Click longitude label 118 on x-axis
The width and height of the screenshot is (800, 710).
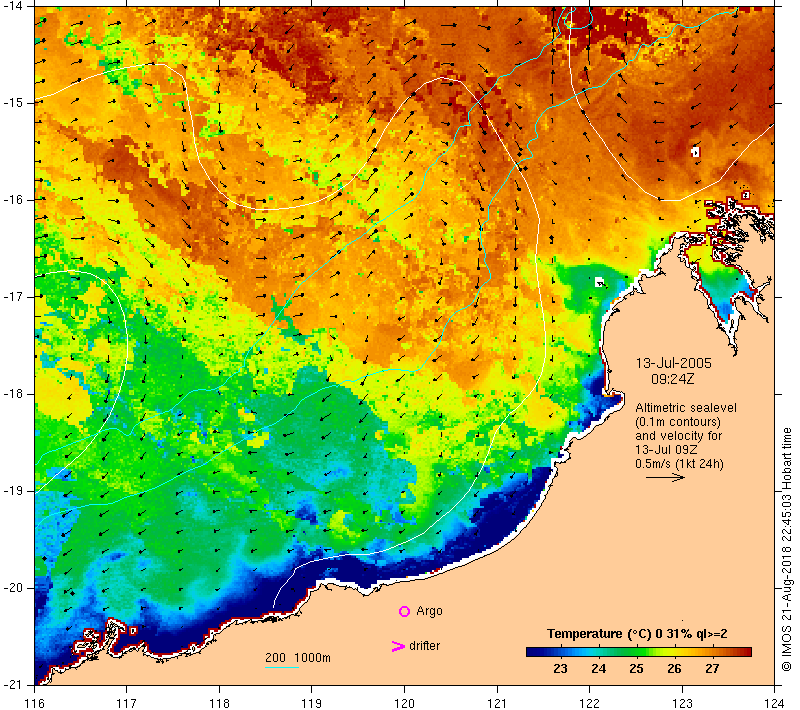[x=219, y=703]
